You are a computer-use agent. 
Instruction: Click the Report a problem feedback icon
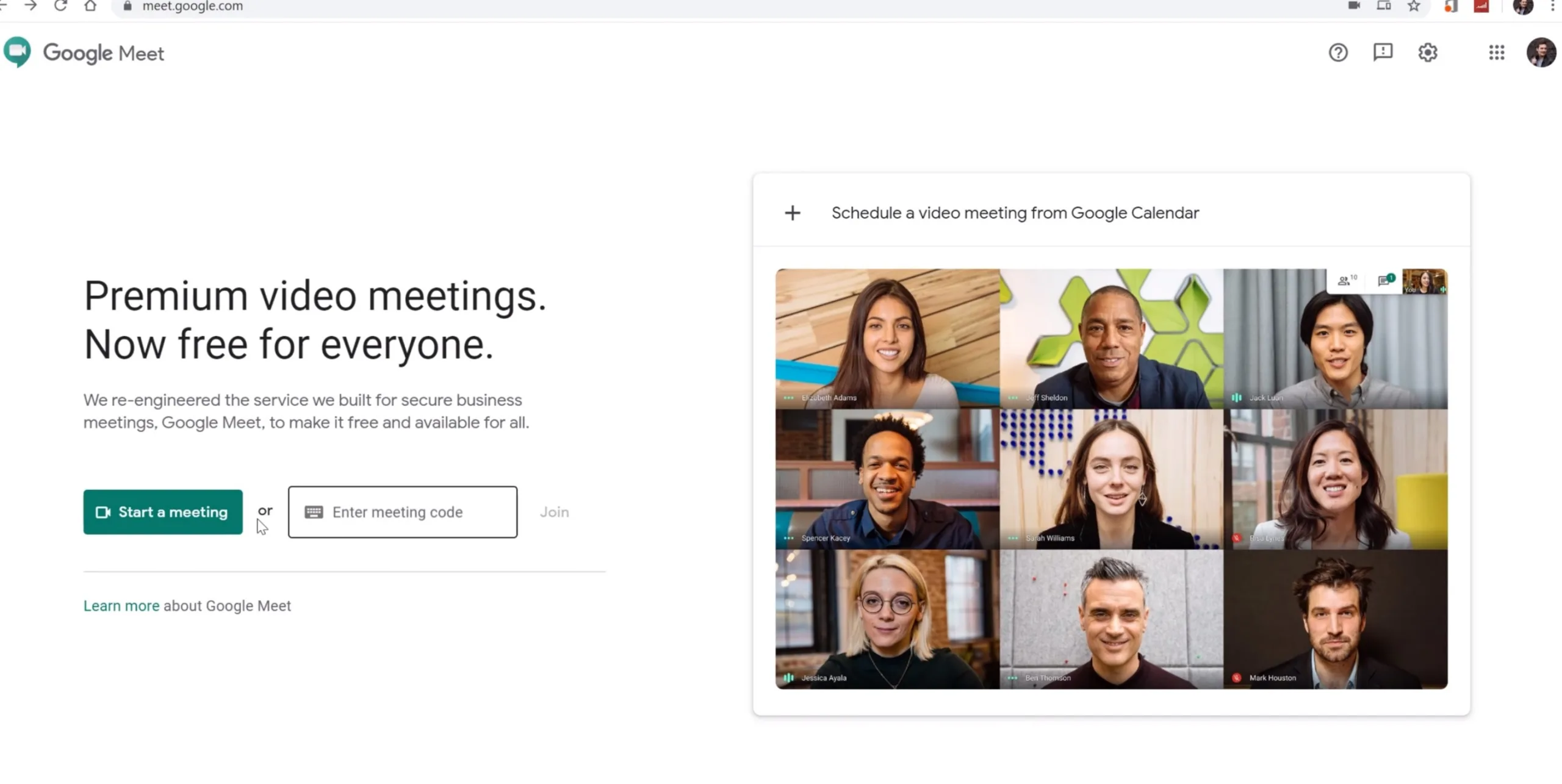coord(1383,52)
